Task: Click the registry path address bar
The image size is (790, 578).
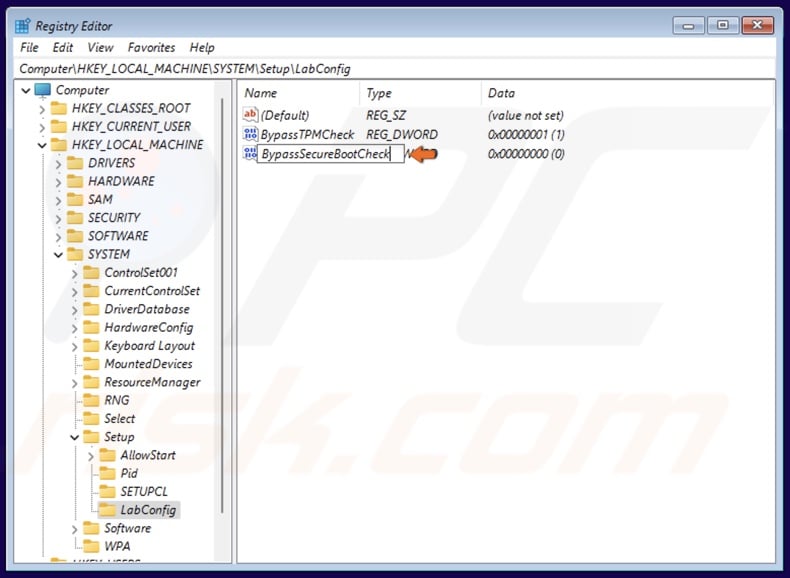Action: coord(394,69)
